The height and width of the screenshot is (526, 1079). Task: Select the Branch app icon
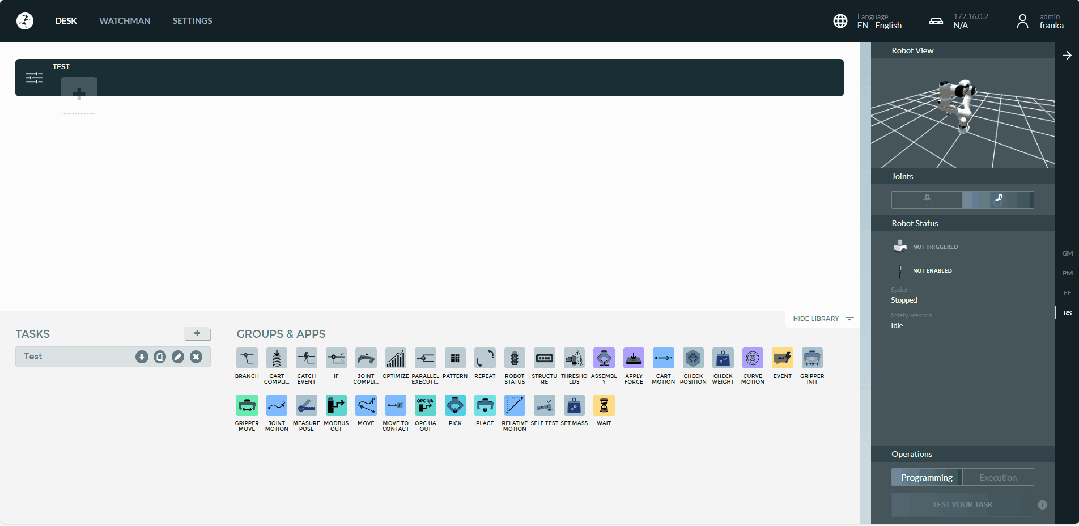(246, 358)
